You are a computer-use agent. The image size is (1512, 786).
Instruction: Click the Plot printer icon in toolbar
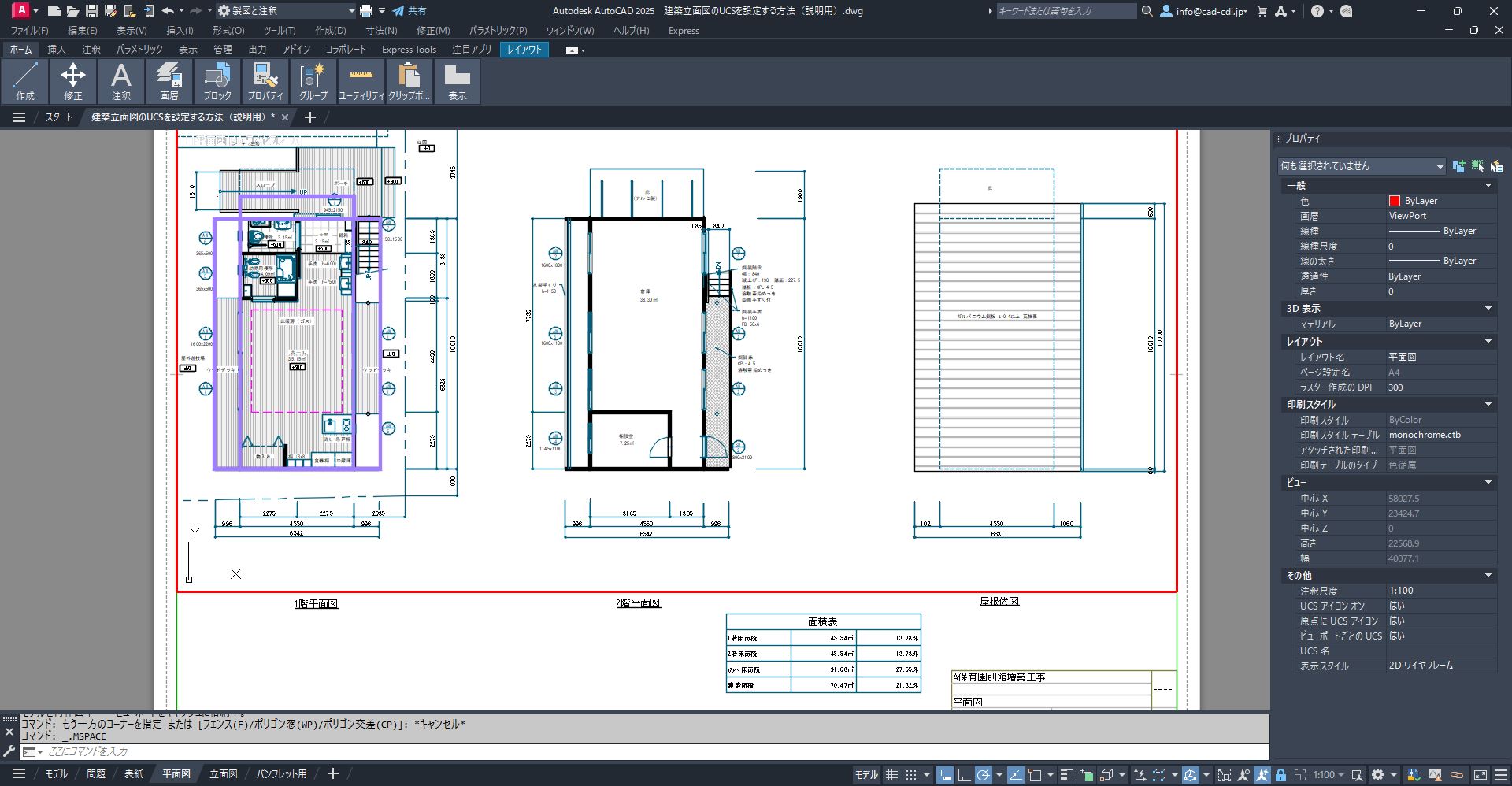[x=366, y=11]
